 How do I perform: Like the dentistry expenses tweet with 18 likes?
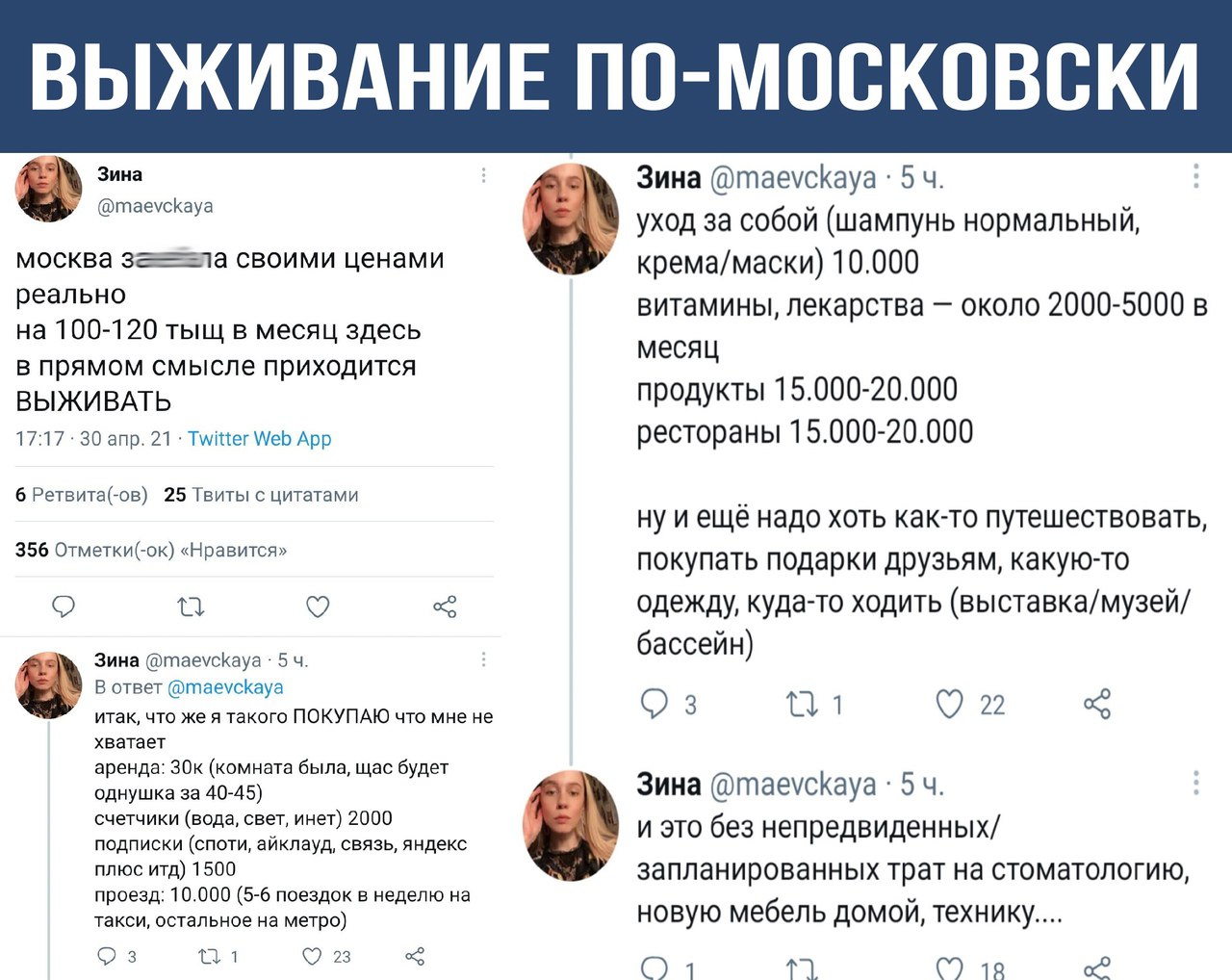pos(950,967)
